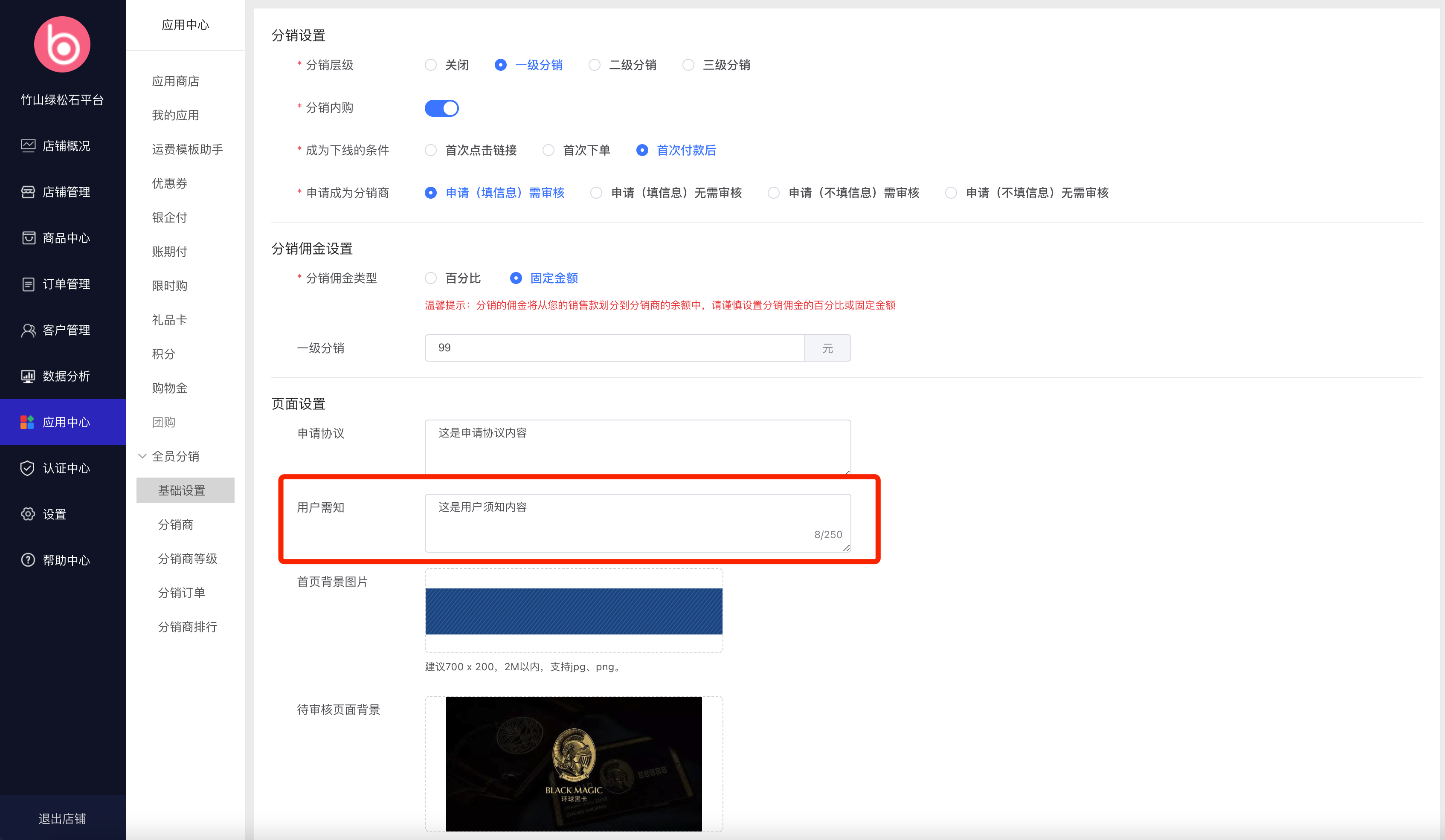This screenshot has width=1445, height=840.
Task: Open 分销商等级 submenu item
Action: (187, 559)
